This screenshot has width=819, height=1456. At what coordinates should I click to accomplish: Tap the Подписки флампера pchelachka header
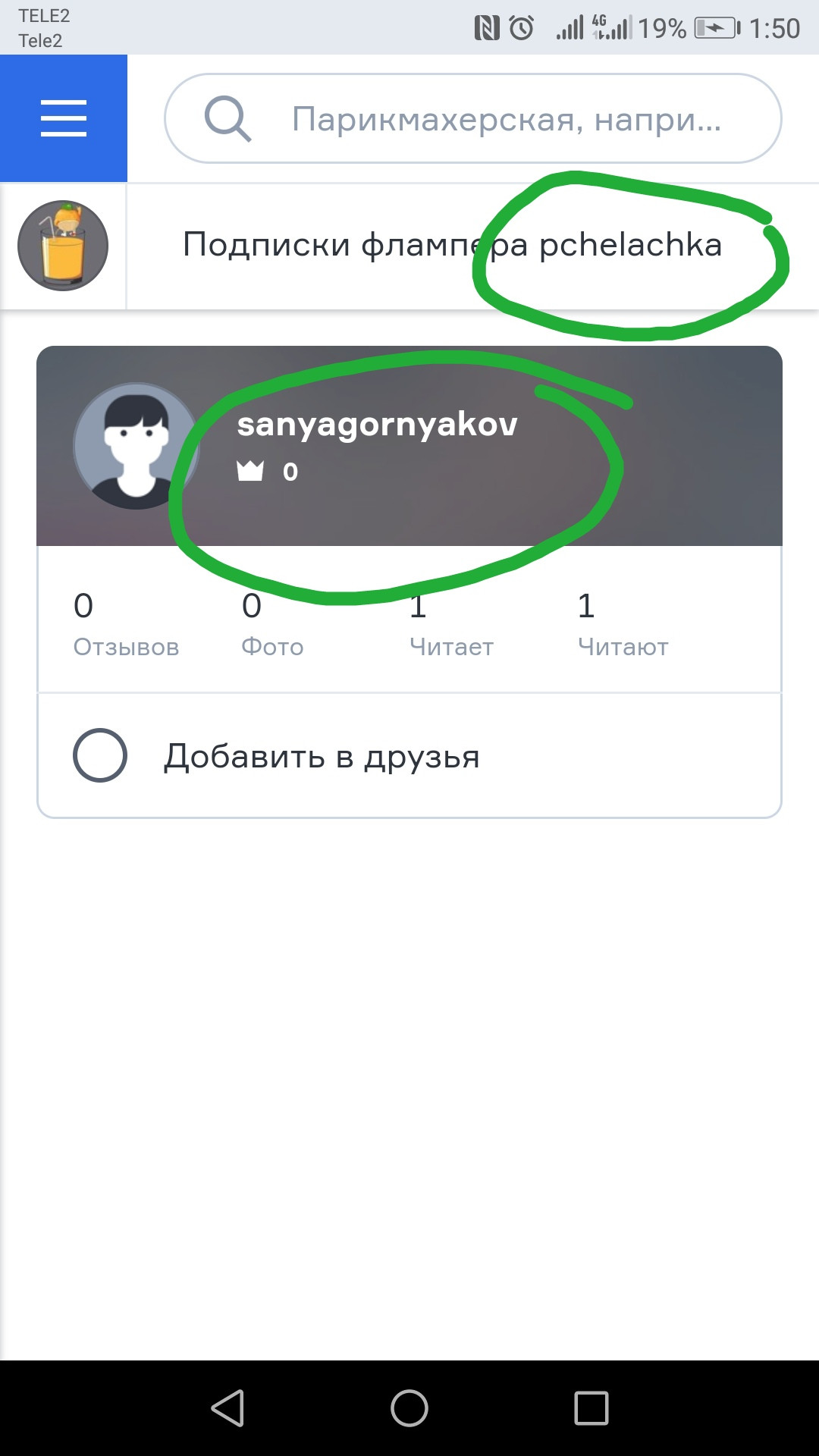pos(453,245)
